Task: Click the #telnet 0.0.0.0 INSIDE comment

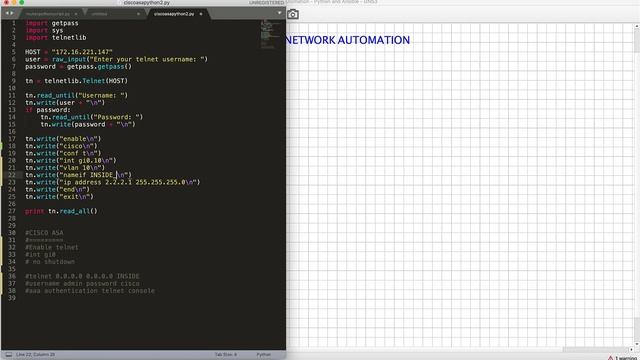Action: [82, 276]
